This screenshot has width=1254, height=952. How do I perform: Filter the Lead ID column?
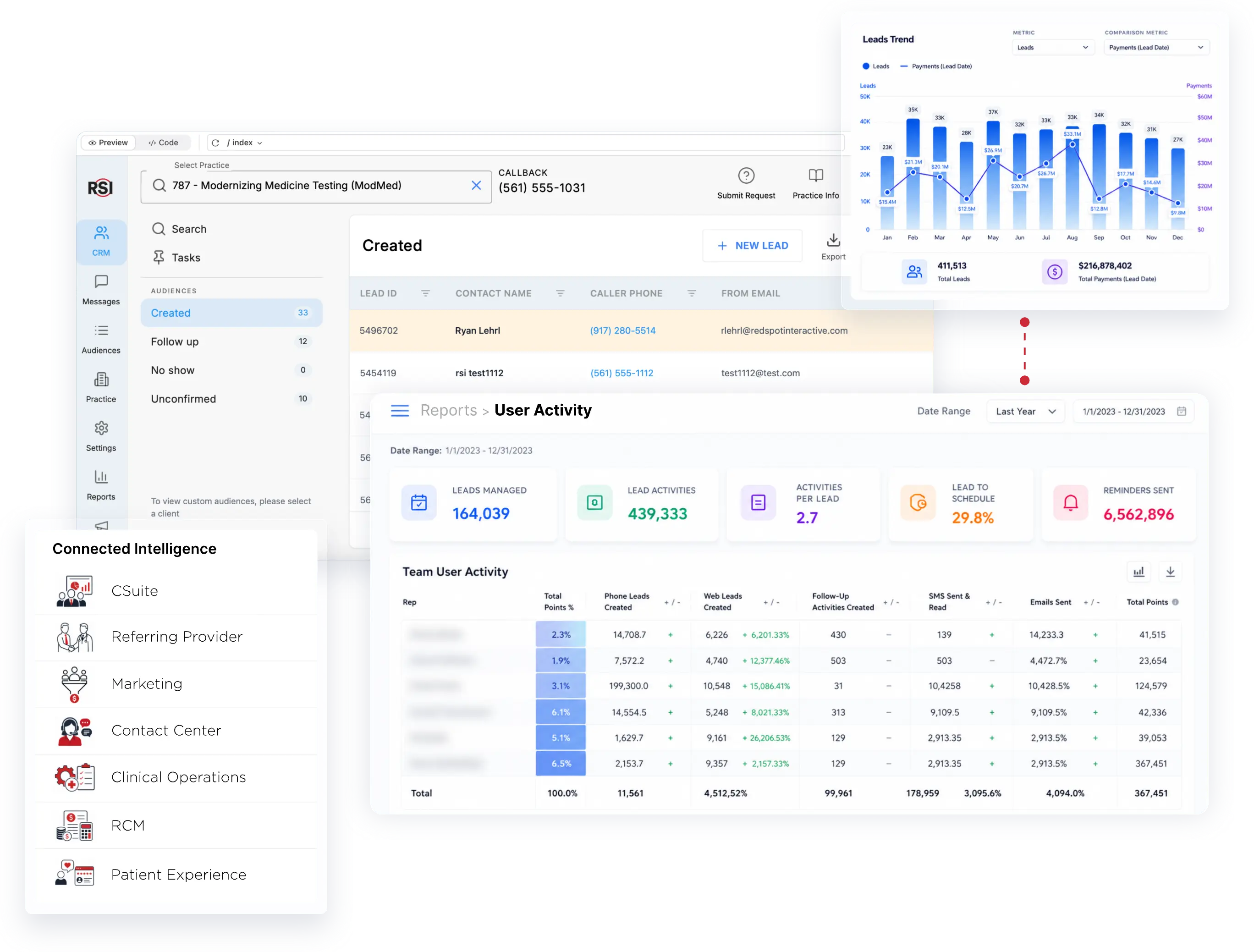(x=425, y=293)
